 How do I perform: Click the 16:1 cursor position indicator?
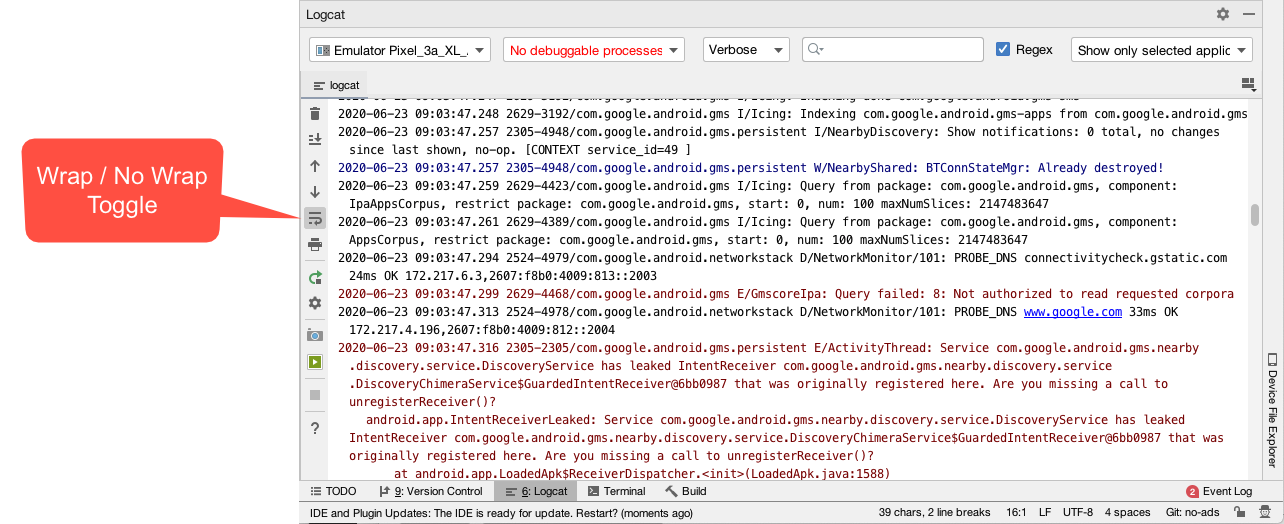click(1016, 512)
